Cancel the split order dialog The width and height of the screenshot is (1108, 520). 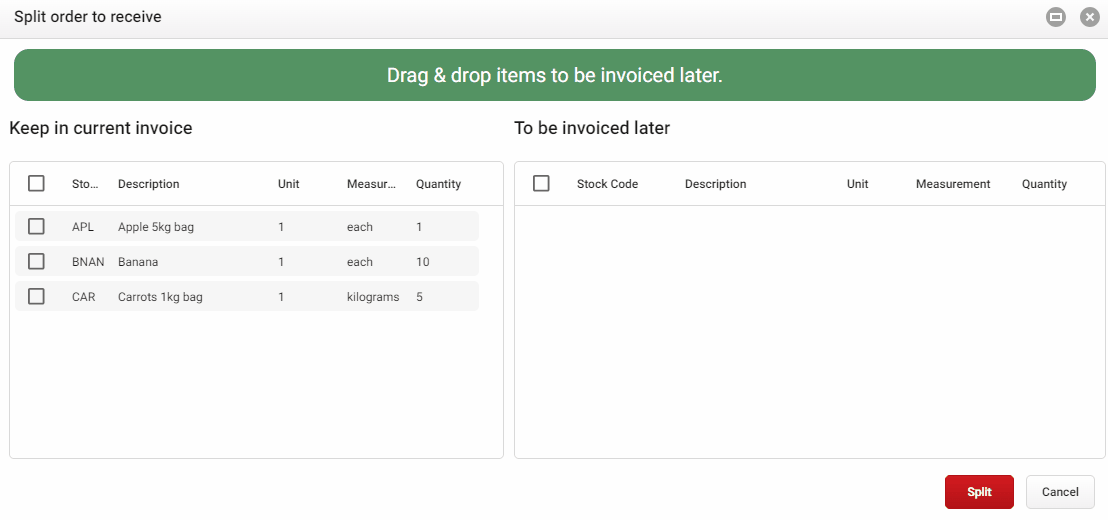tap(1060, 492)
